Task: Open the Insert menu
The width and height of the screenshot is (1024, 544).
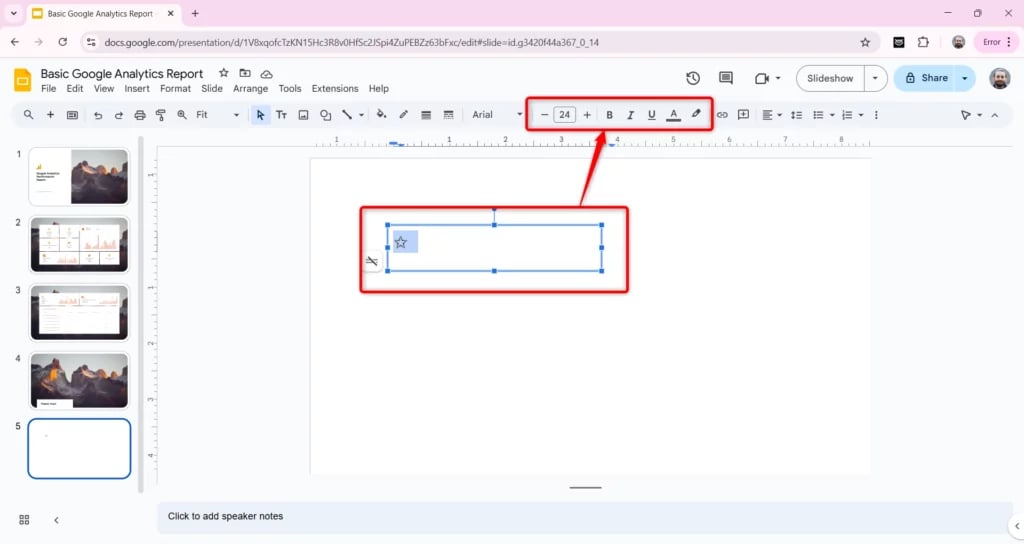Action: click(x=137, y=89)
